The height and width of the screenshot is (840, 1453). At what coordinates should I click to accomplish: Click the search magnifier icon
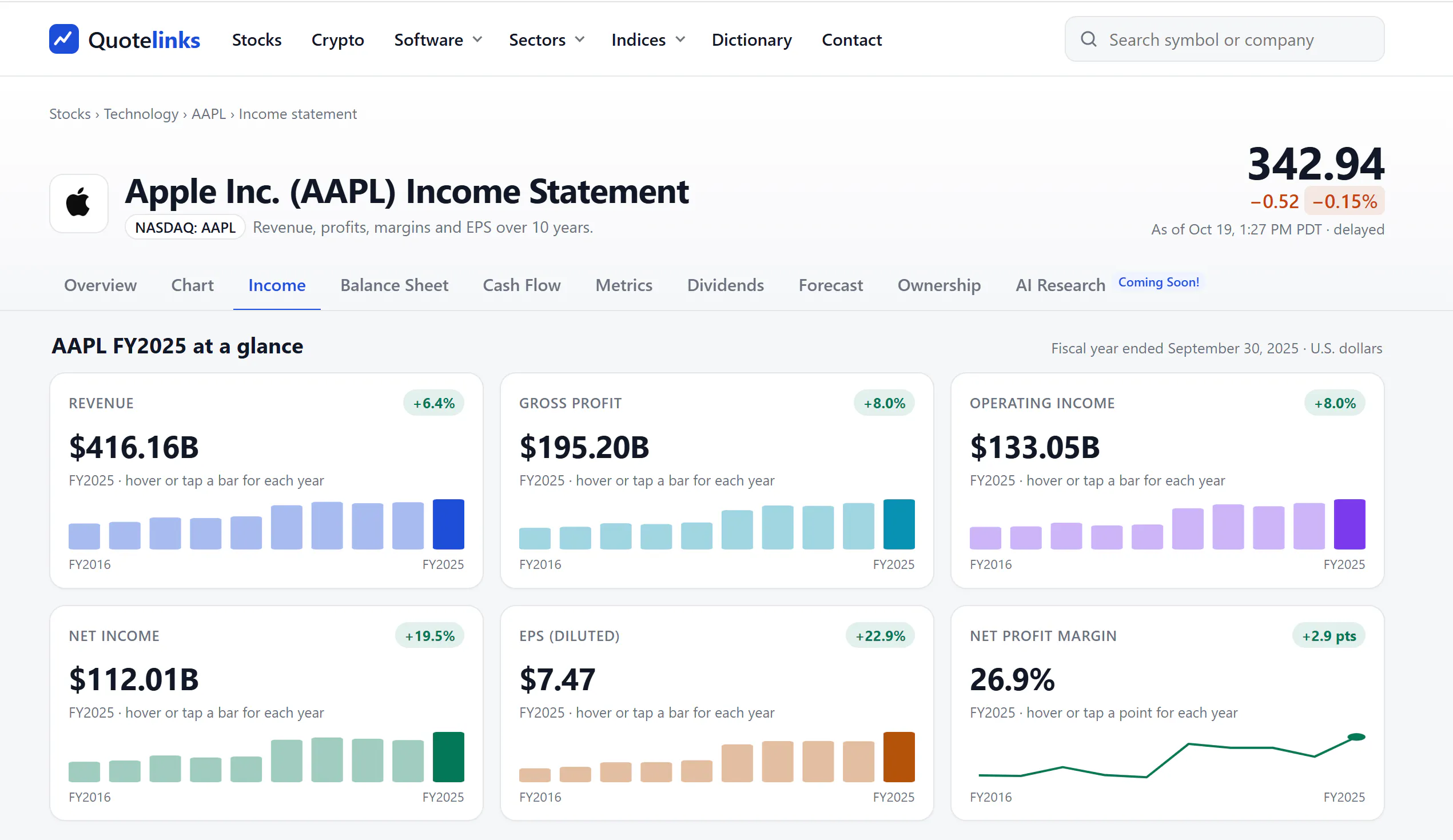pos(1088,39)
